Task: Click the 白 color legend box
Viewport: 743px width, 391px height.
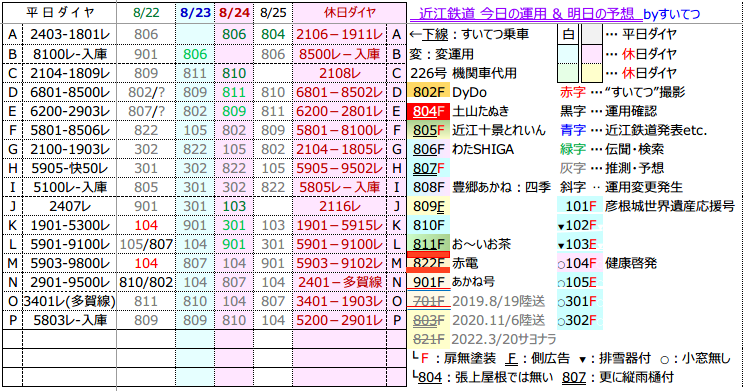Action: tap(568, 34)
